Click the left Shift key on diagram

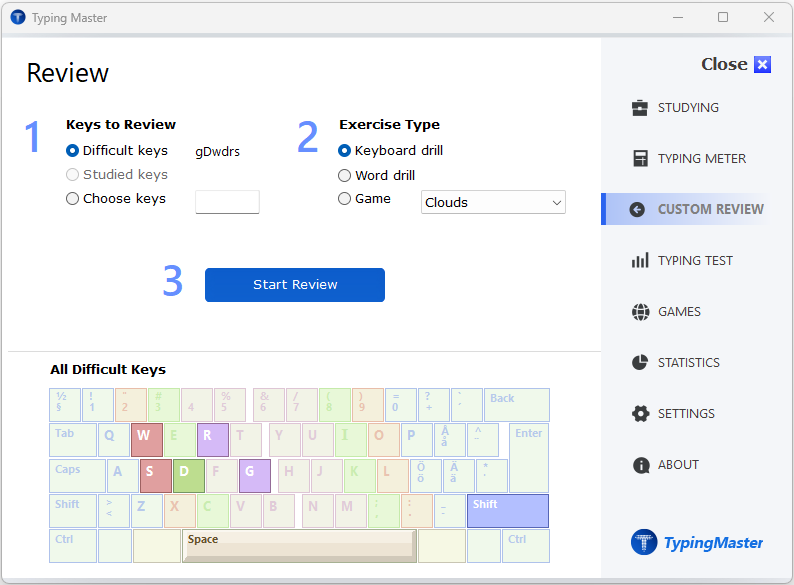(x=73, y=511)
